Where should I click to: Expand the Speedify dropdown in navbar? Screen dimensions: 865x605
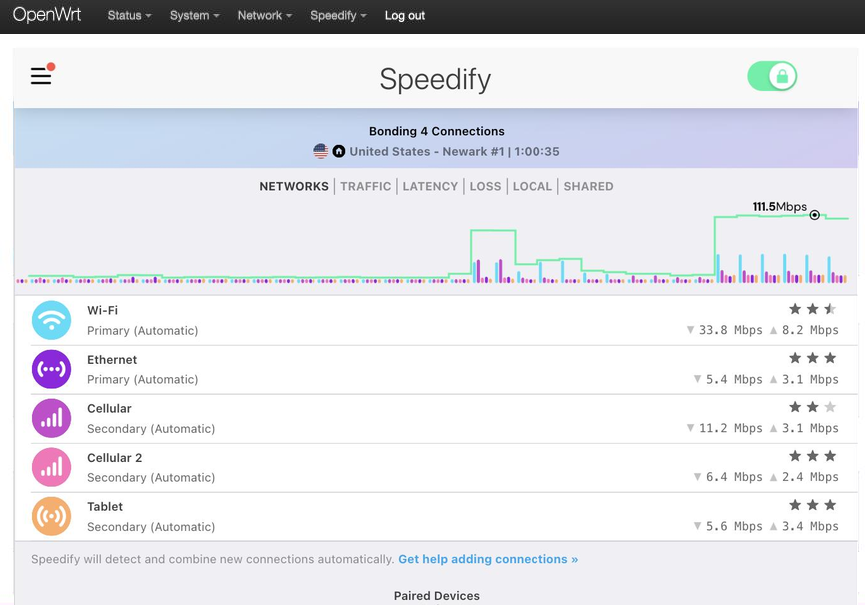[x=338, y=15]
